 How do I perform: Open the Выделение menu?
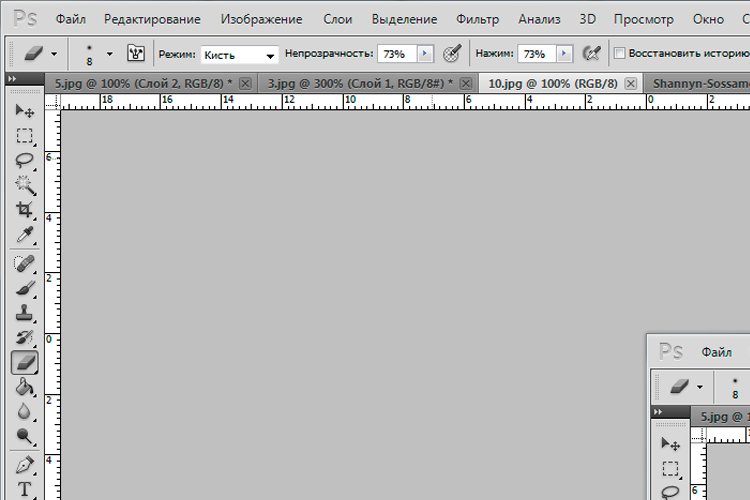tap(404, 19)
